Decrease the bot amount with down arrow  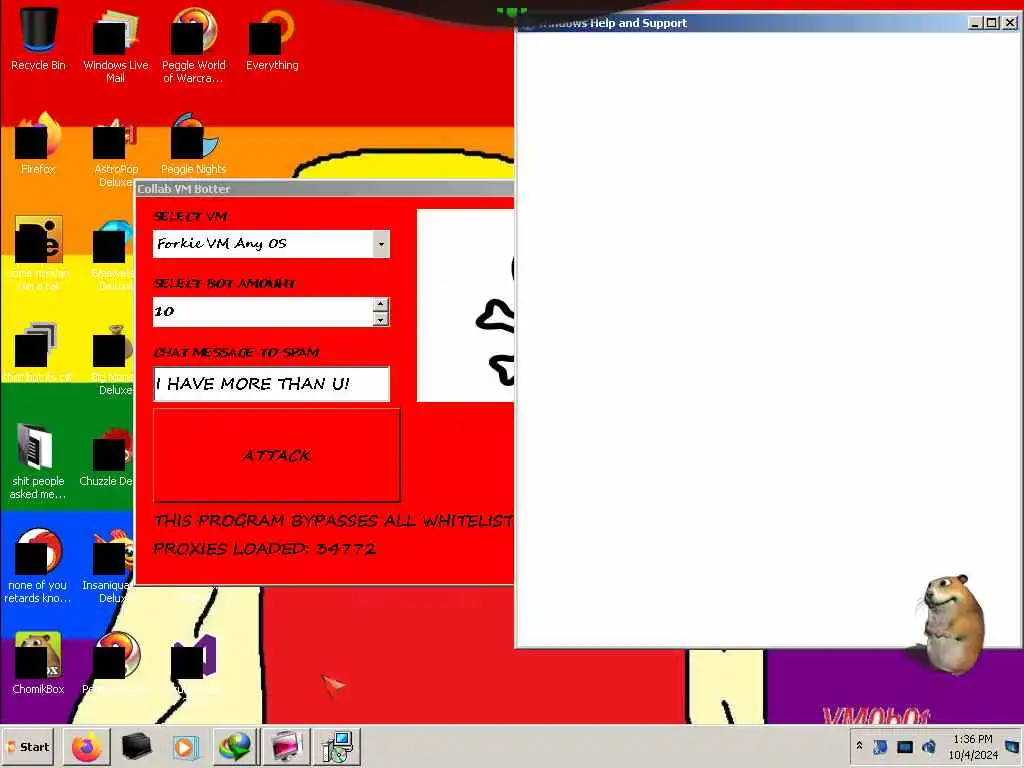[381, 319]
